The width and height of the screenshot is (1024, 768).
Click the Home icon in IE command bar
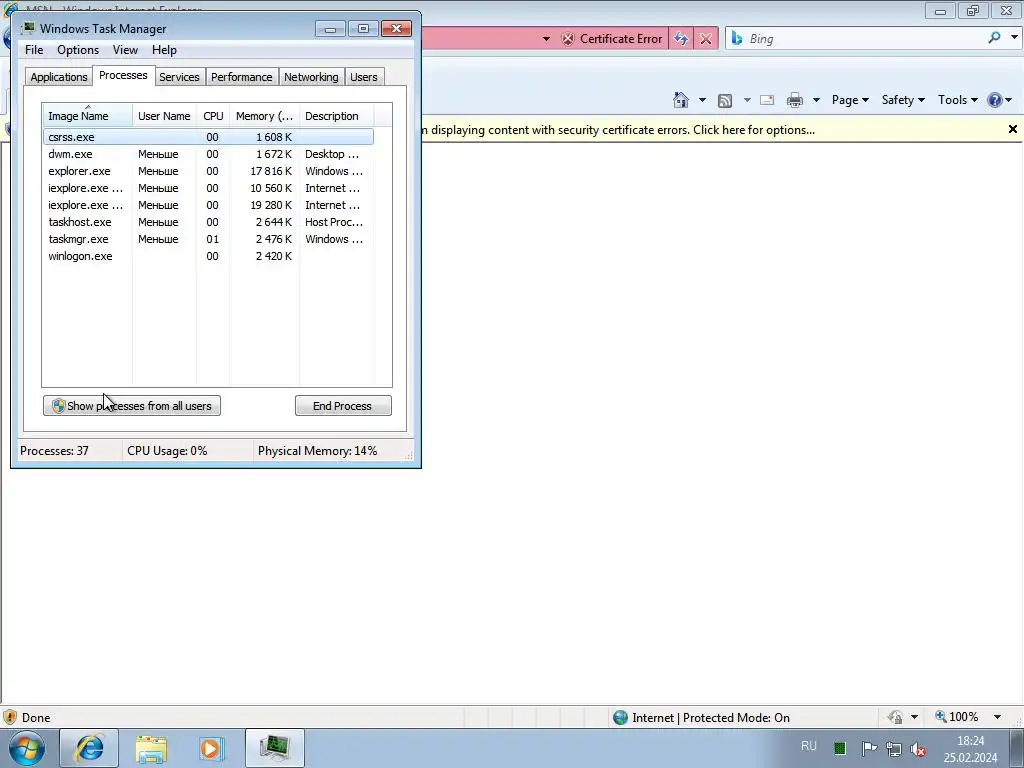[681, 100]
